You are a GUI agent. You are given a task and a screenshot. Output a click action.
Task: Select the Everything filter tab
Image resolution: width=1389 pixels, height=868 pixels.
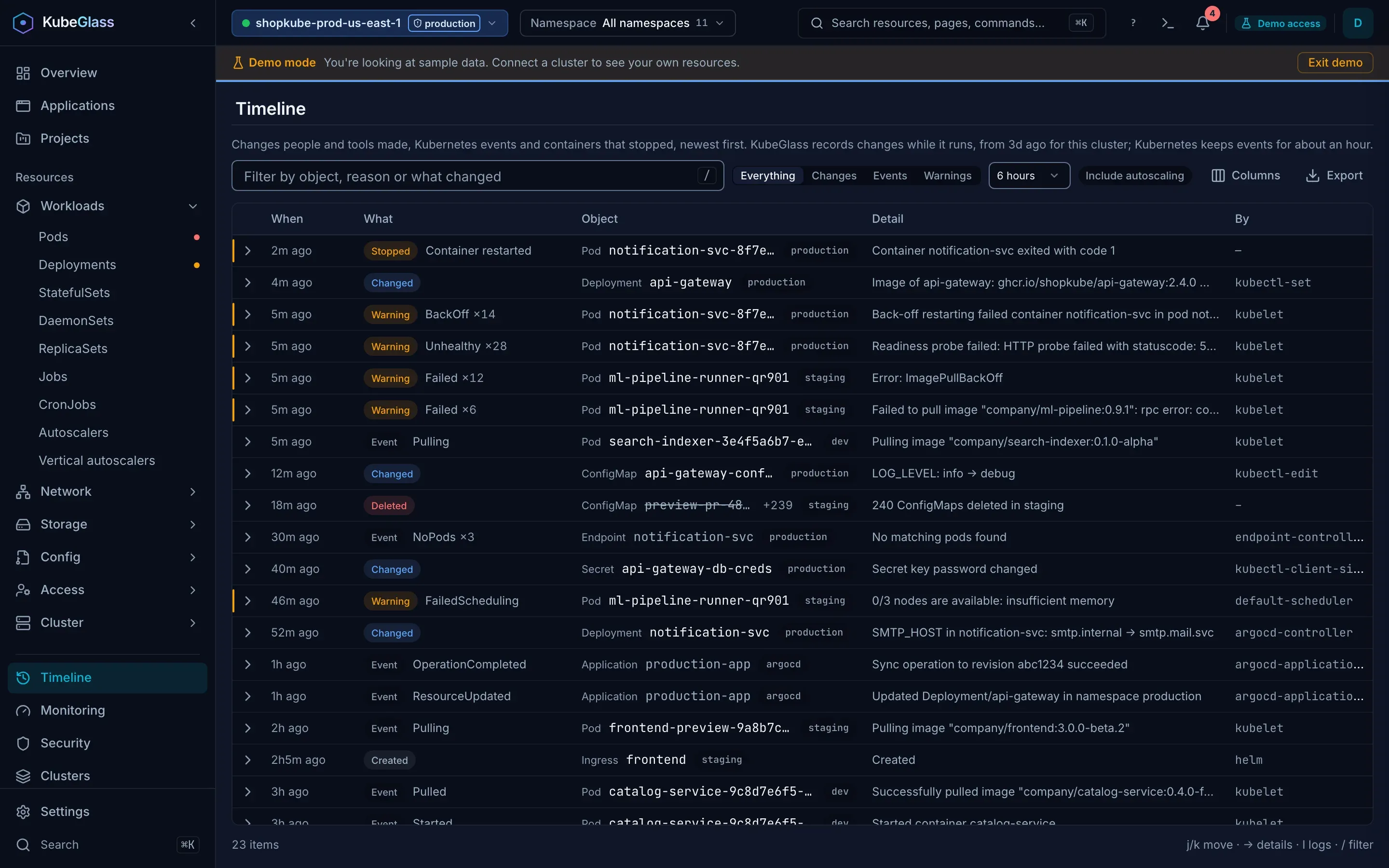pyautogui.click(x=767, y=176)
